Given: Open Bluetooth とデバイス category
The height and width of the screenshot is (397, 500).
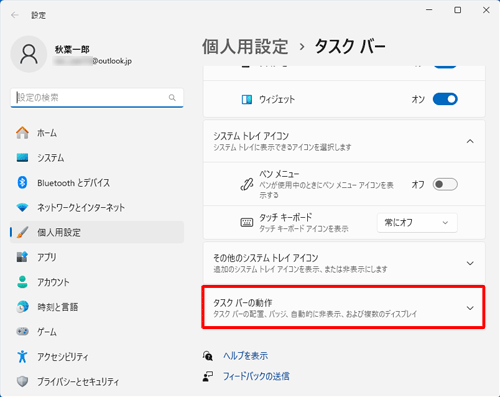Looking at the screenshot, I should (97, 182).
